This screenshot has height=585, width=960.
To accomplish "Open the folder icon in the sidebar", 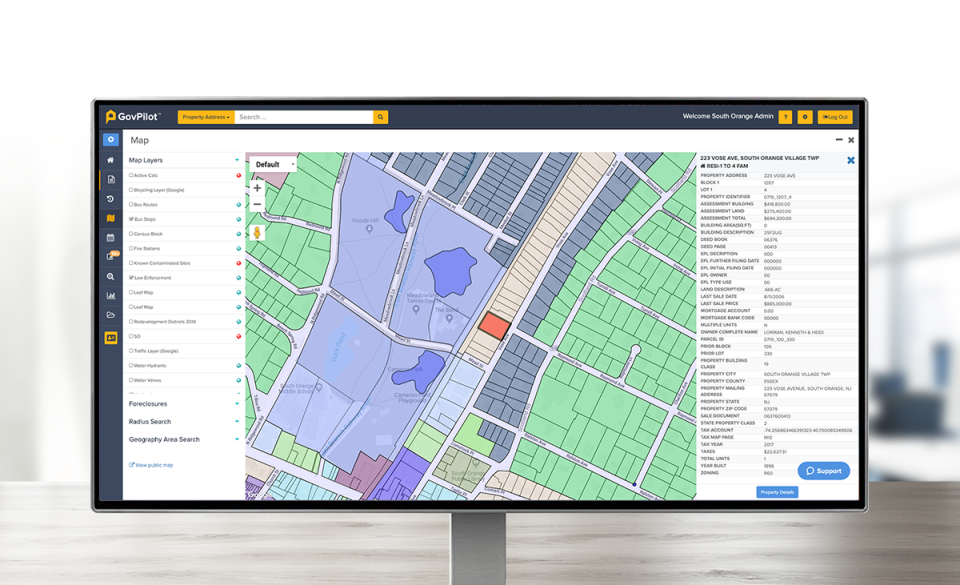I will click(110, 316).
